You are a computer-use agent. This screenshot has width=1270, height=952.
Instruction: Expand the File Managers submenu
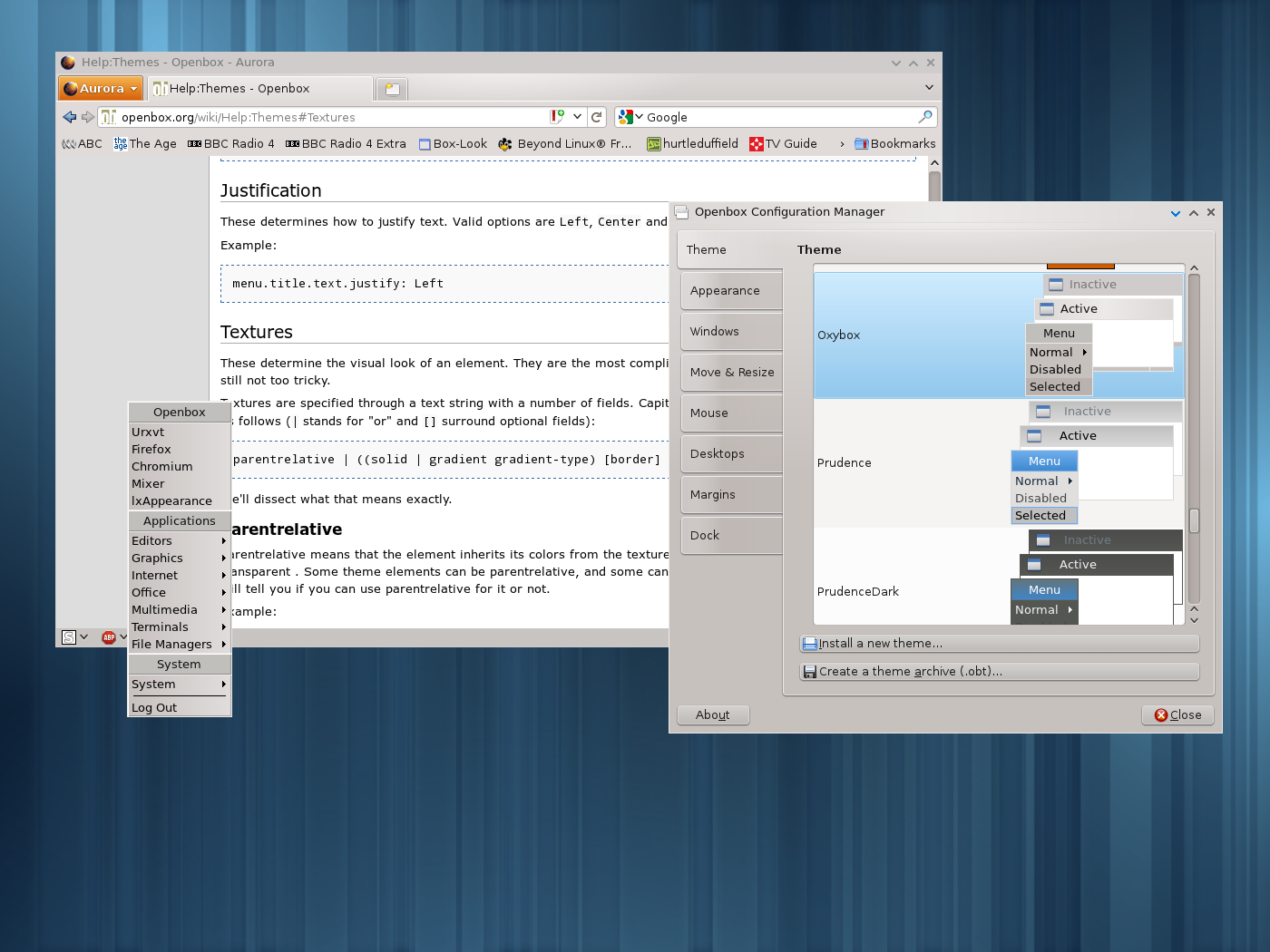(180, 645)
